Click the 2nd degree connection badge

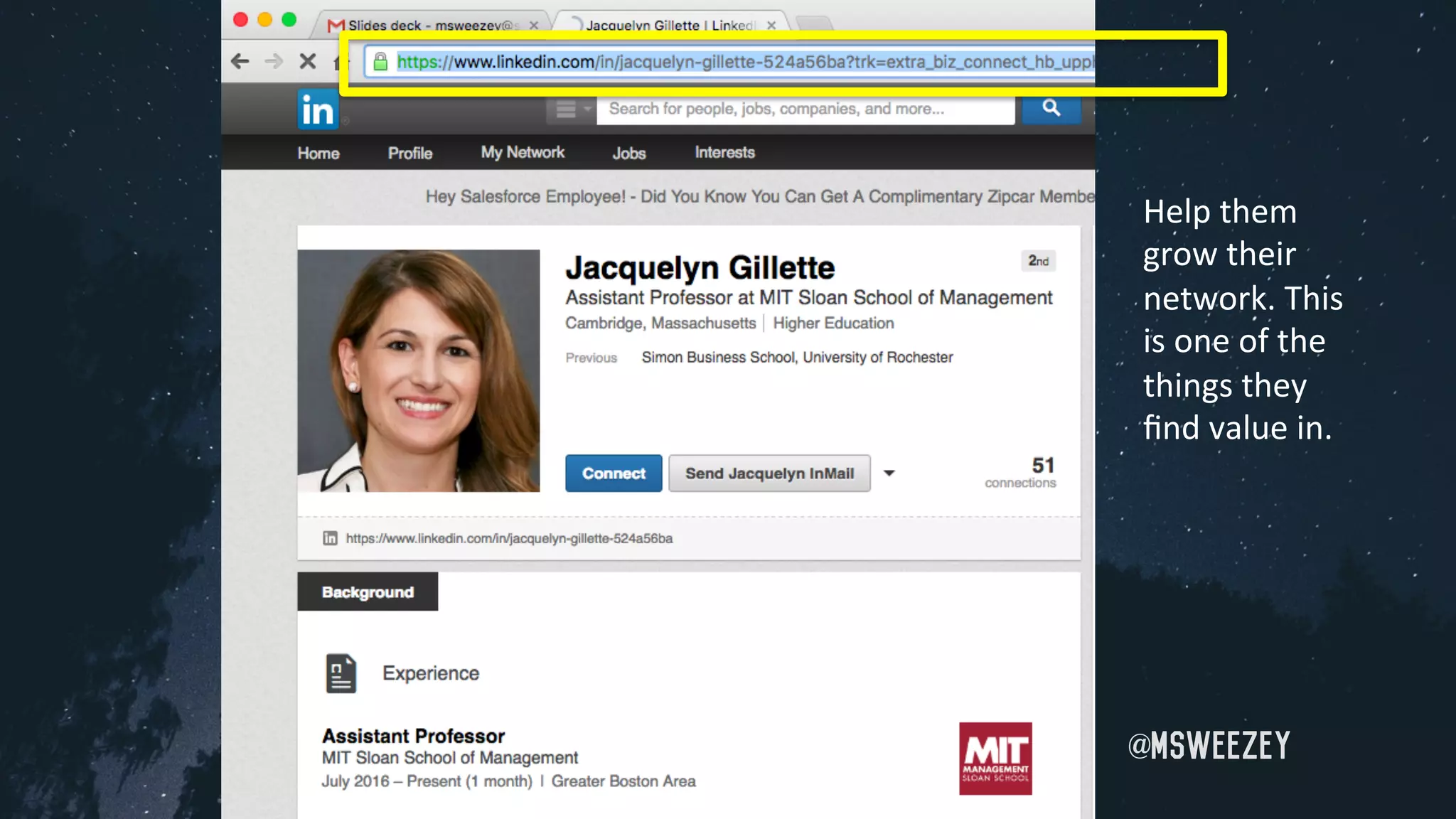[1038, 261]
